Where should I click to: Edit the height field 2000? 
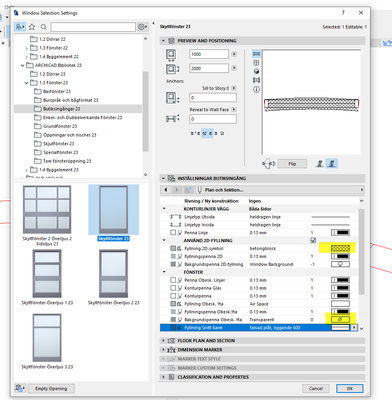(x=209, y=68)
